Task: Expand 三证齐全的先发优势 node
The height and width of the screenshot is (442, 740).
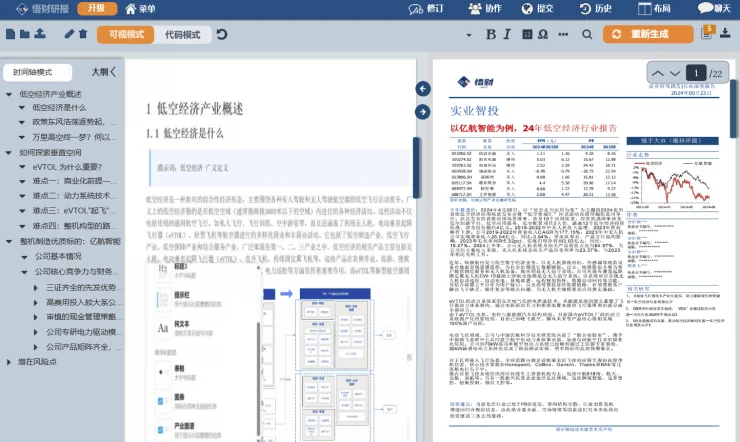Action: [x=35, y=287]
